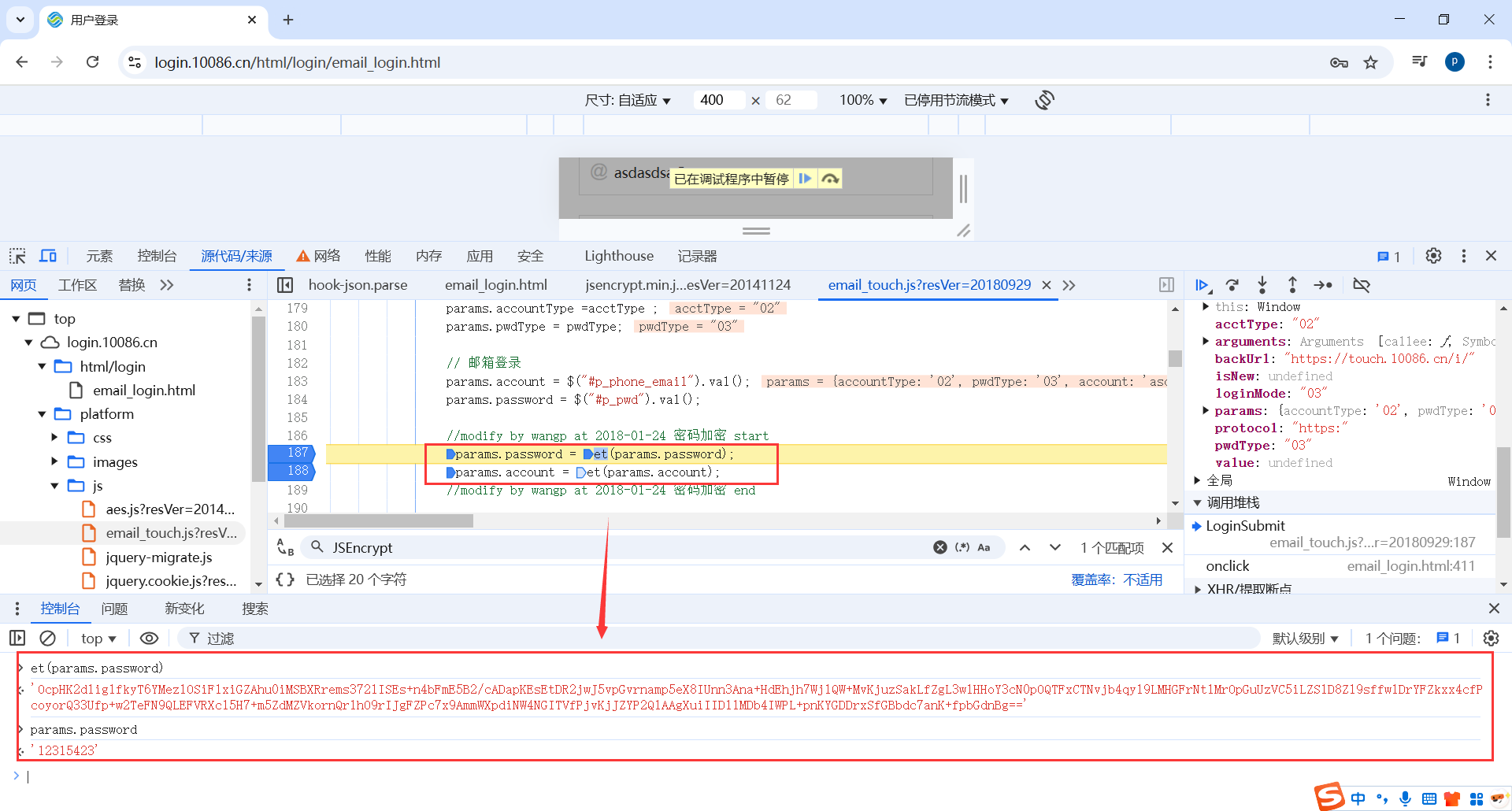
Task: Pretty-print the source with the braces icon
Action: point(285,580)
